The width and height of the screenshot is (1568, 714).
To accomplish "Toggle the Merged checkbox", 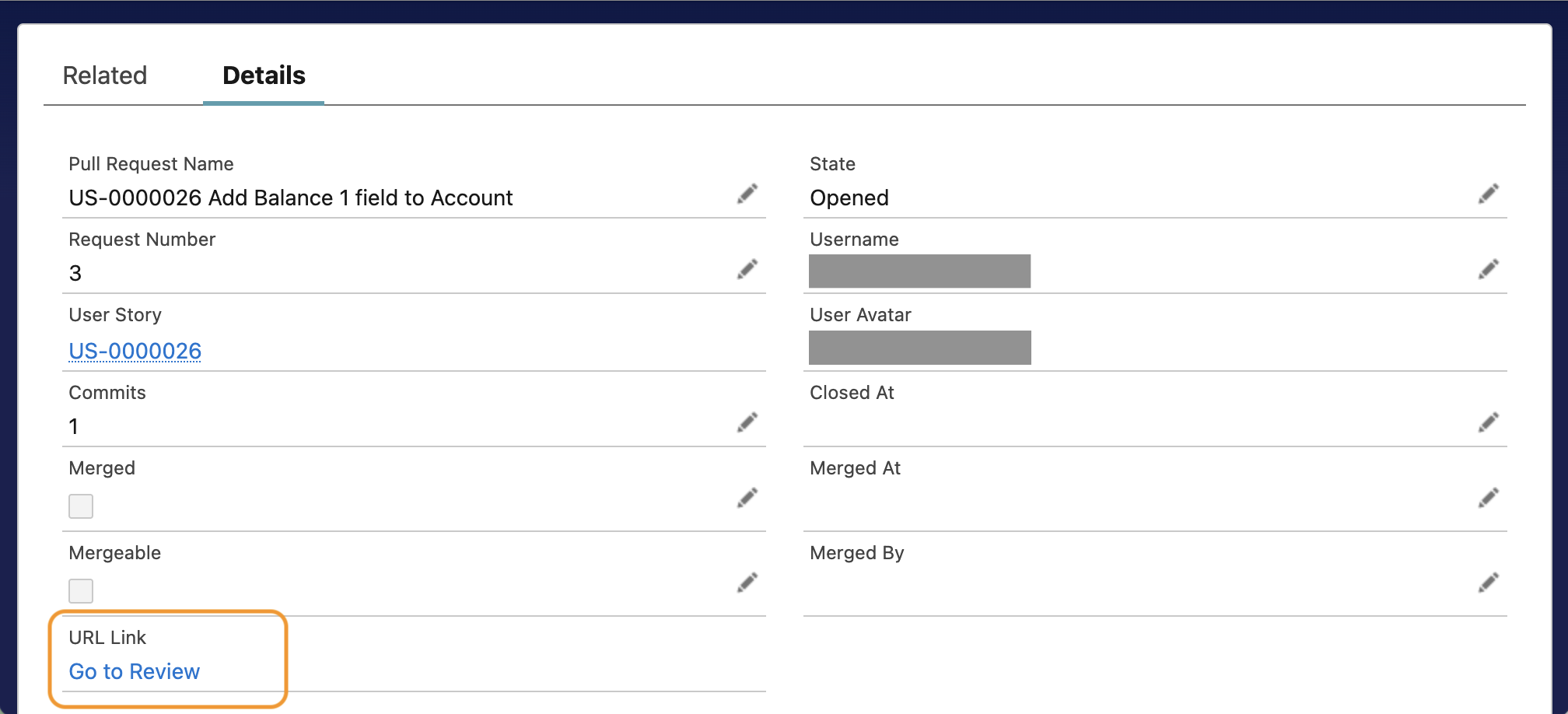I will 81,506.
